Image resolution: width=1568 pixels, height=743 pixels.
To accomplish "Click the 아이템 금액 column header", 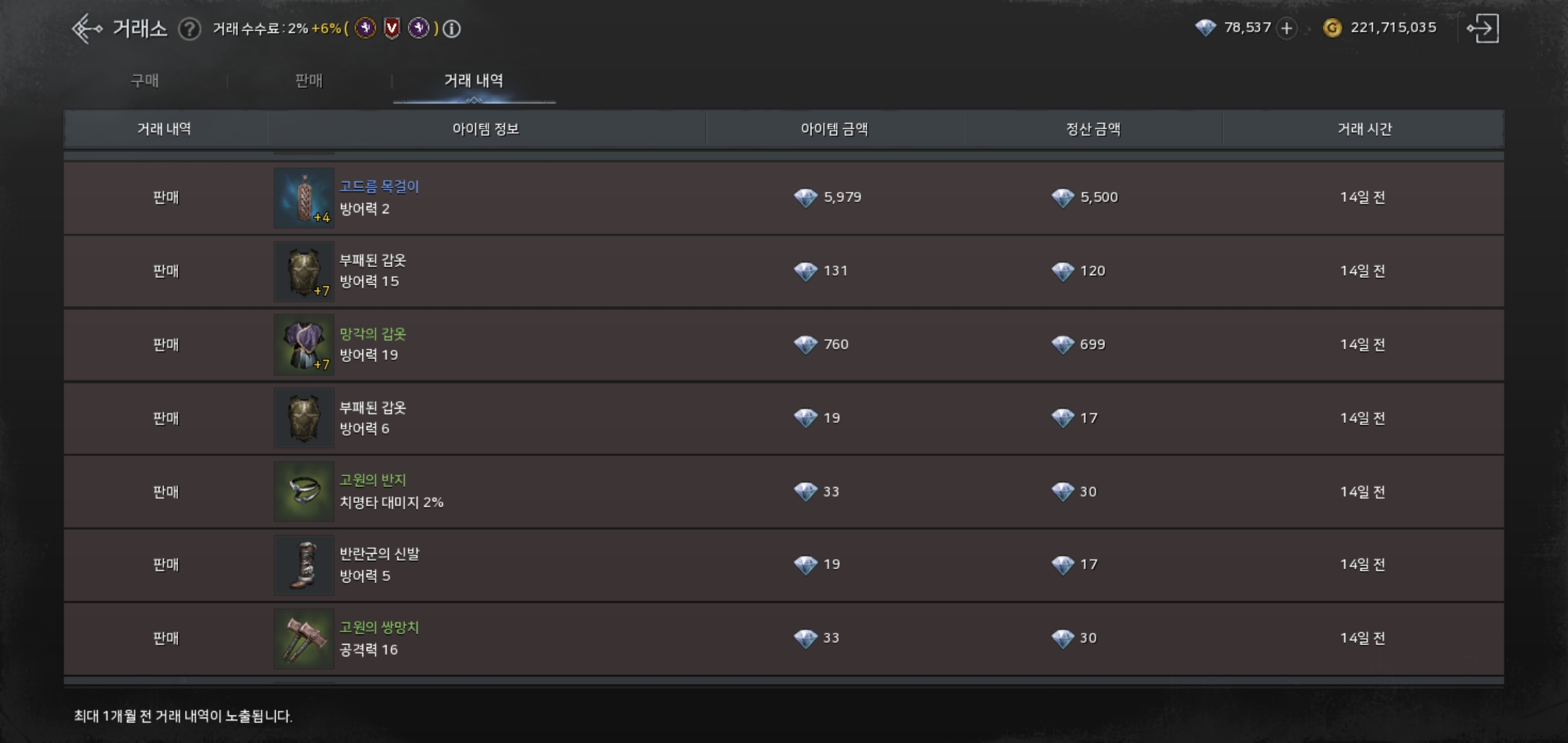I will [x=834, y=129].
